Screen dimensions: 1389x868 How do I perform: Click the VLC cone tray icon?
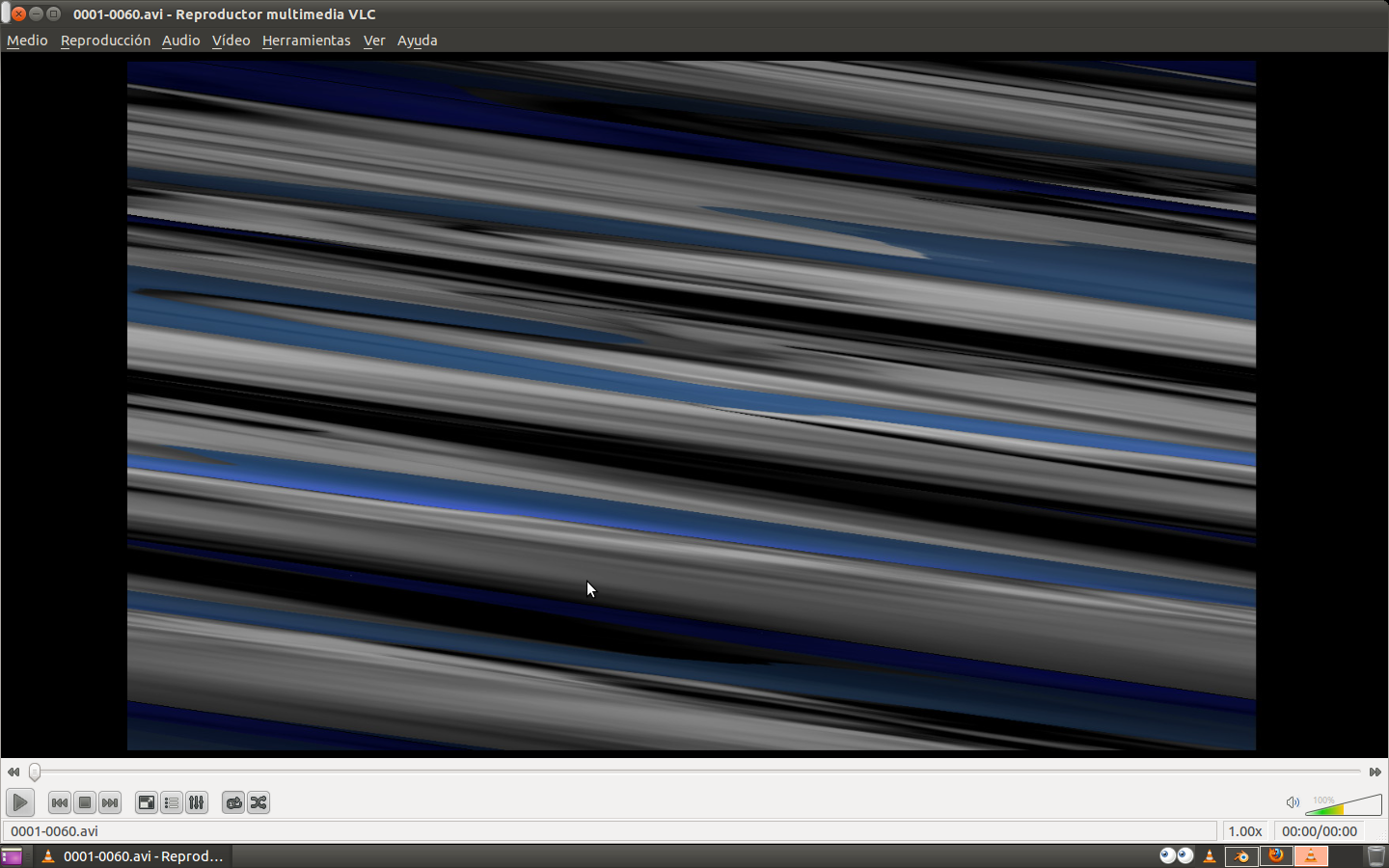[1210, 856]
